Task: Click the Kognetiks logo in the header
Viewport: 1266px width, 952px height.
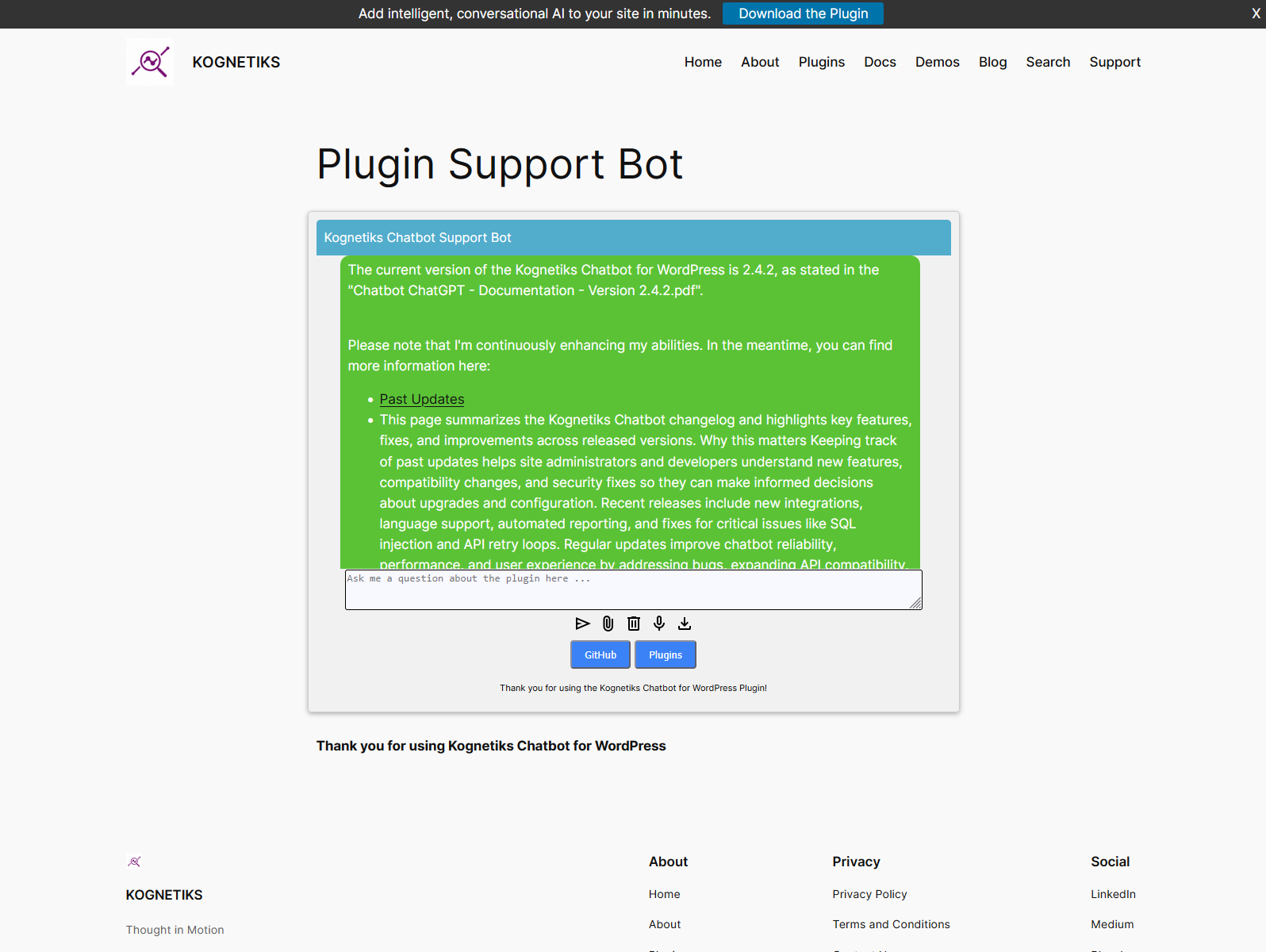Action: click(150, 62)
